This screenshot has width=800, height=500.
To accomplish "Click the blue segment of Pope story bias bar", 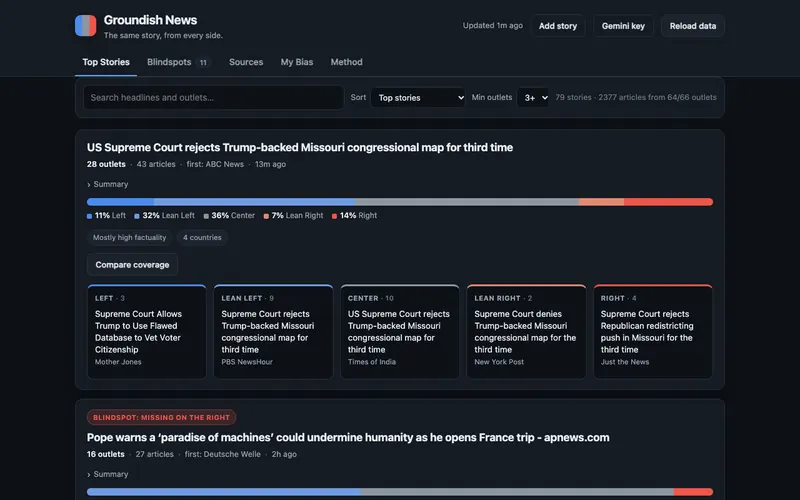I will click(x=224, y=492).
